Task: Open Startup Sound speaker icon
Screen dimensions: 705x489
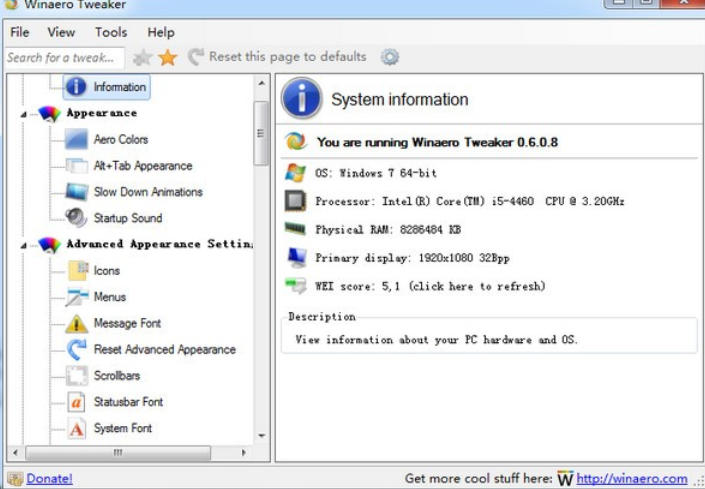Action: click(x=77, y=218)
